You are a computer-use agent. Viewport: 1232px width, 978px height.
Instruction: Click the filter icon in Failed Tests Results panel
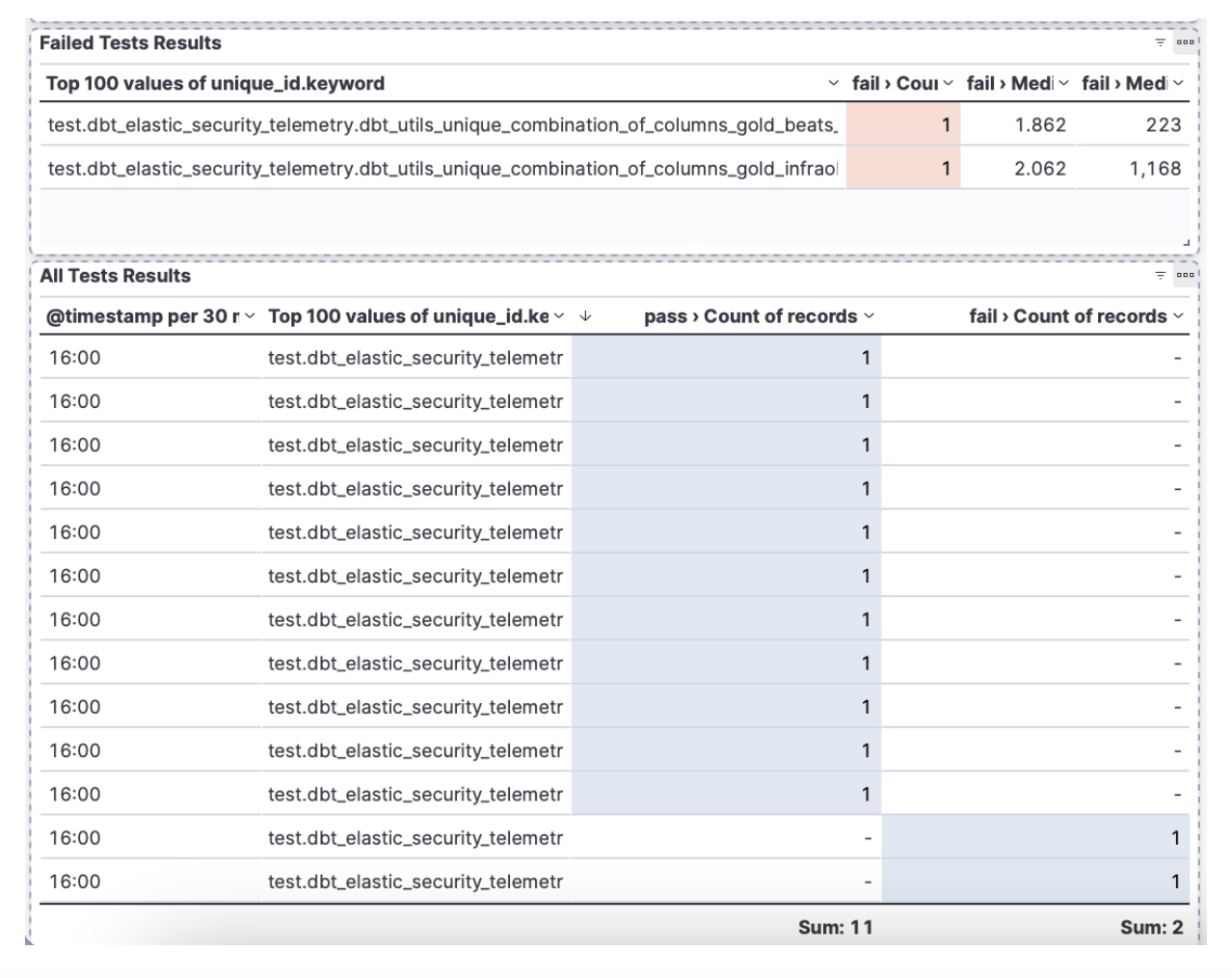coord(1161,42)
